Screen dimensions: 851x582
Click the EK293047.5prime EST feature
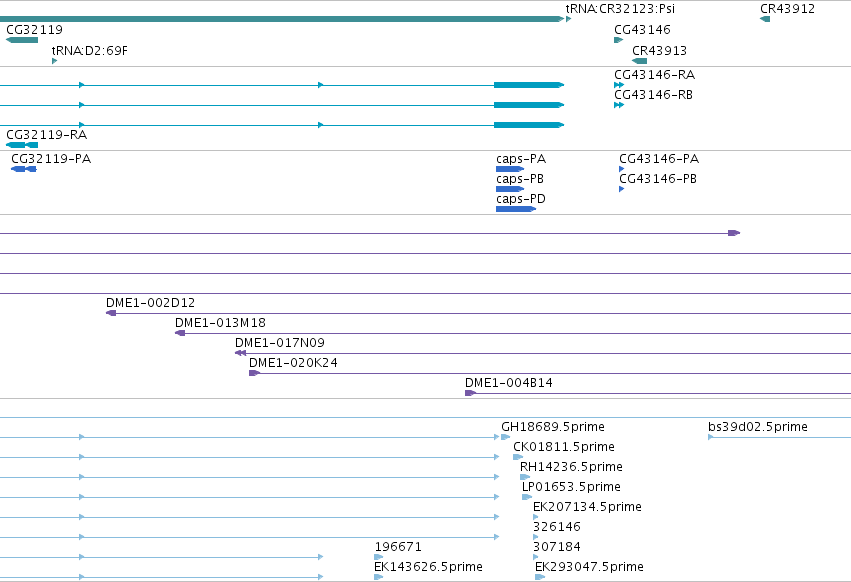(x=539, y=577)
